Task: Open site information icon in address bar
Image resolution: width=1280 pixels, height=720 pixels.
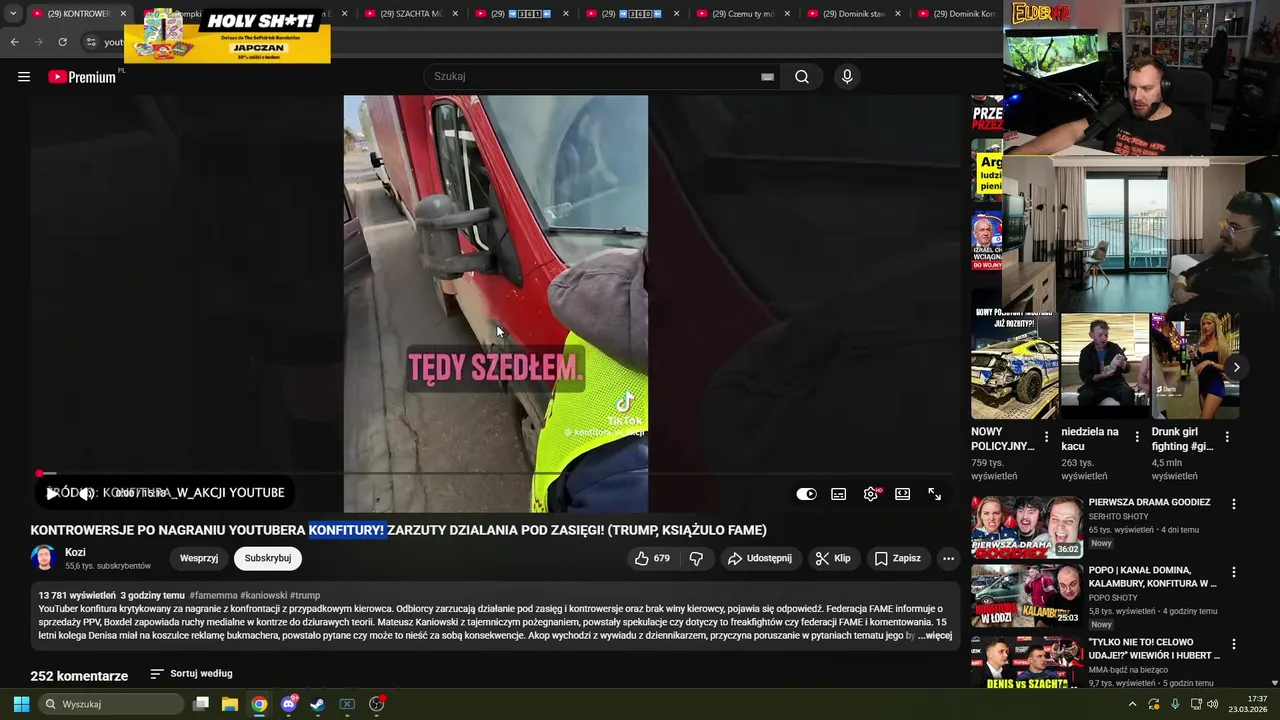Action: [91, 42]
